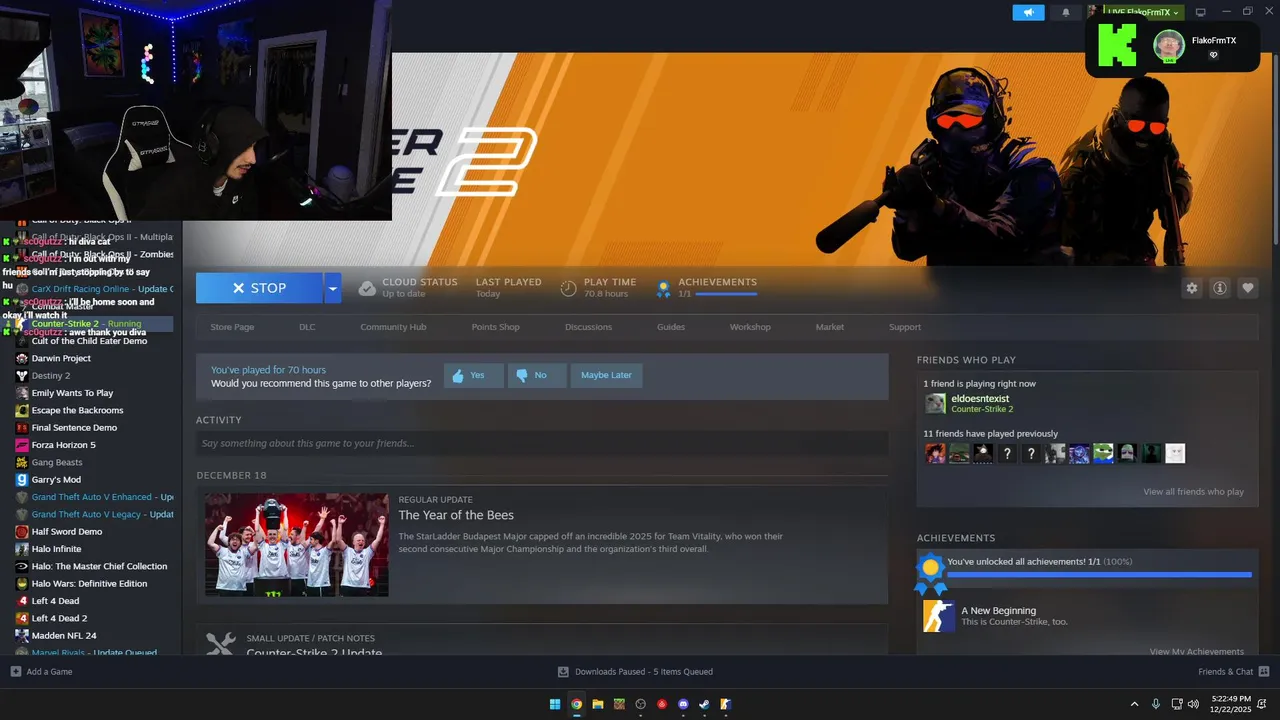Switch to Steam Big Picture mode
Viewport: 1280px width, 720px height.
click(x=1201, y=12)
